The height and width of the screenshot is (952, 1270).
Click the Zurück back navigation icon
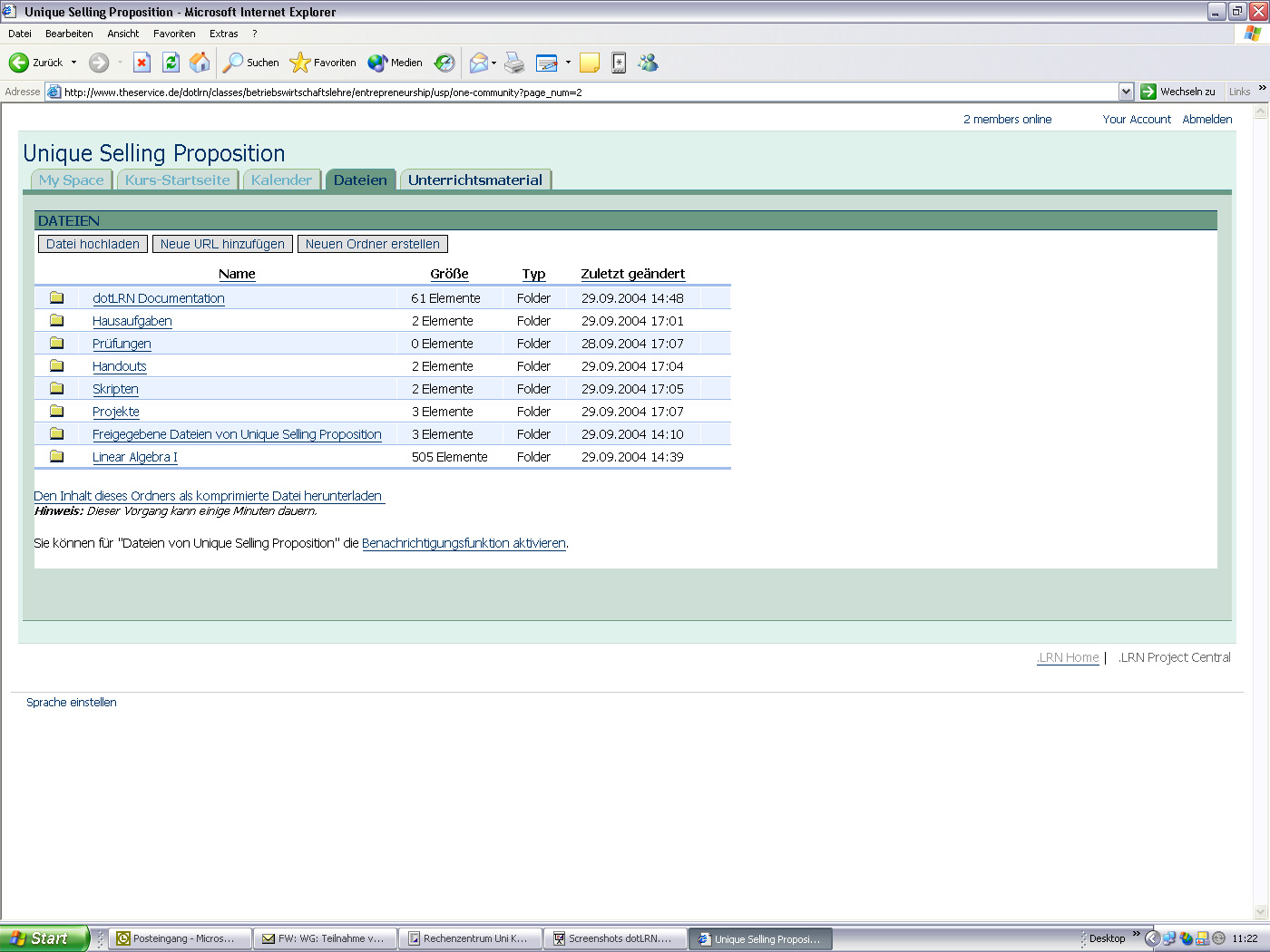click(20, 63)
